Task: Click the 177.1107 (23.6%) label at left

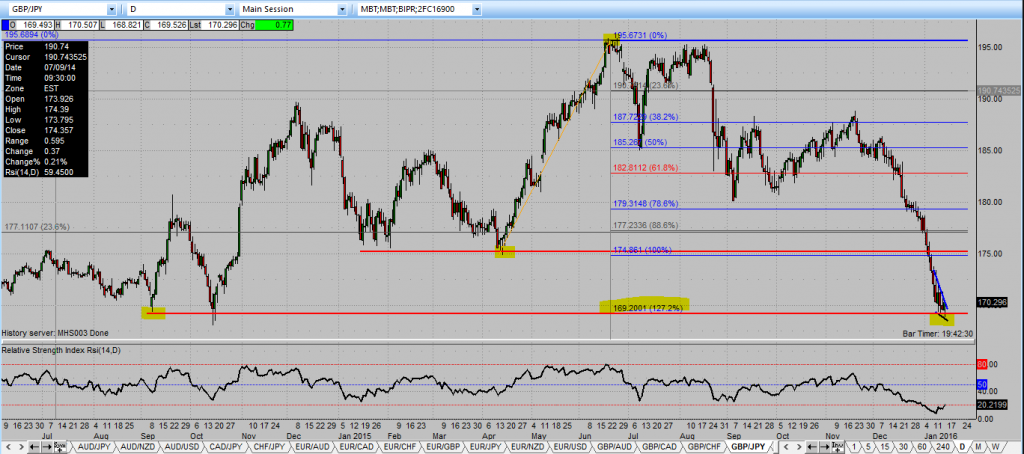Action: coord(37,227)
